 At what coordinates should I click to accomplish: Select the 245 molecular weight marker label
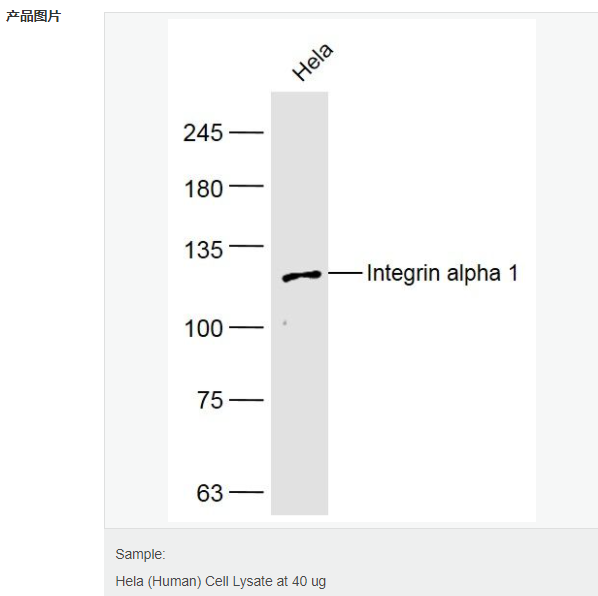(x=203, y=133)
